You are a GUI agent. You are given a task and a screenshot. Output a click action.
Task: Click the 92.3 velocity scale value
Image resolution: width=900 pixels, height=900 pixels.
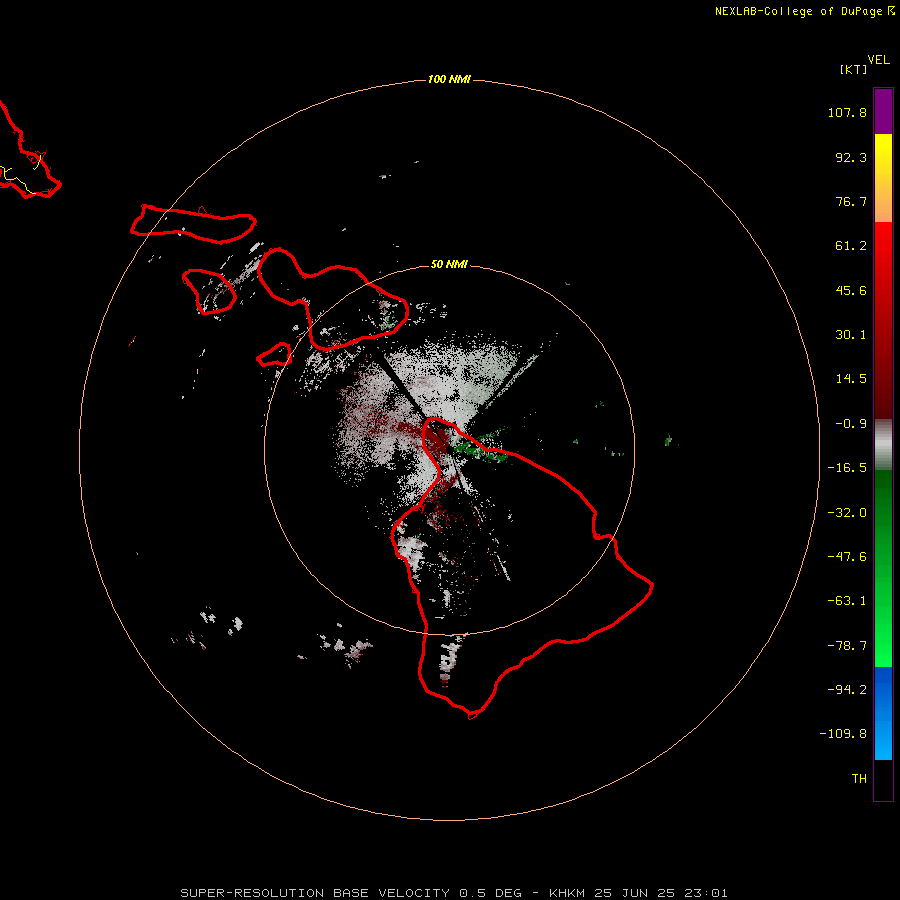pos(851,157)
